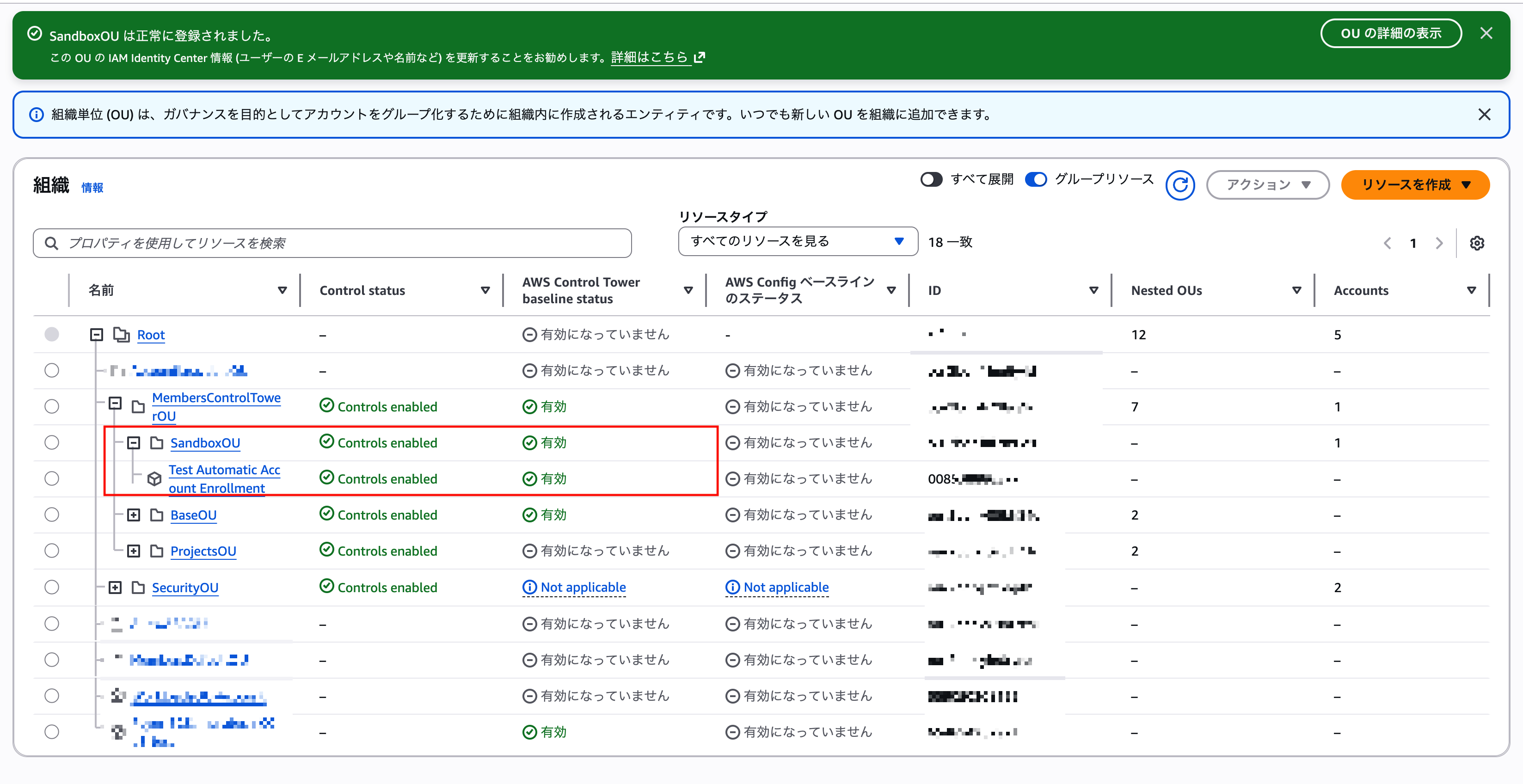Collapse the Root tree node
Image resolution: width=1523 pixels, height=784 pixels.
[x=96, y=334]
